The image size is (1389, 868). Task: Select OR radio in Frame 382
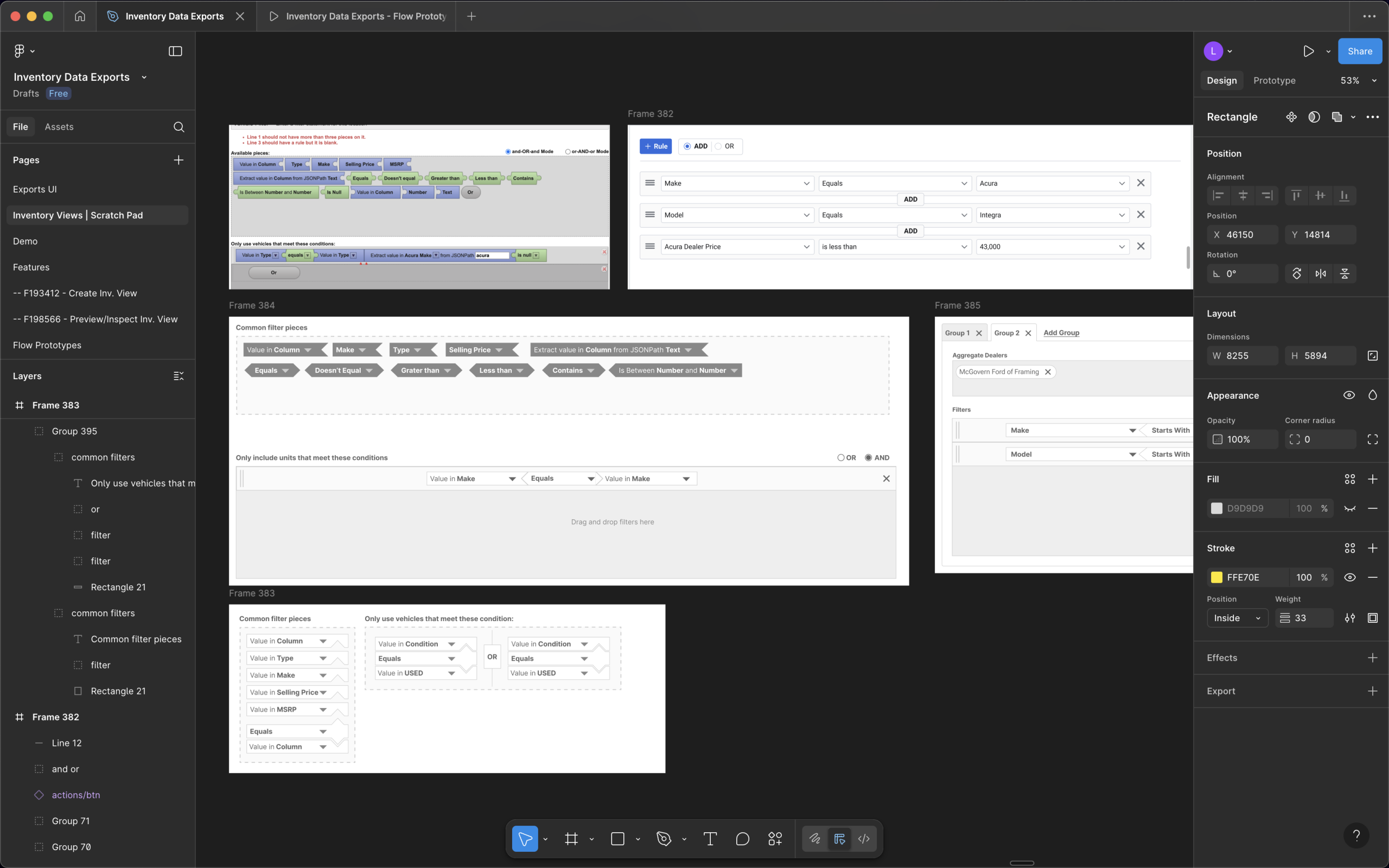coord(718,146)
